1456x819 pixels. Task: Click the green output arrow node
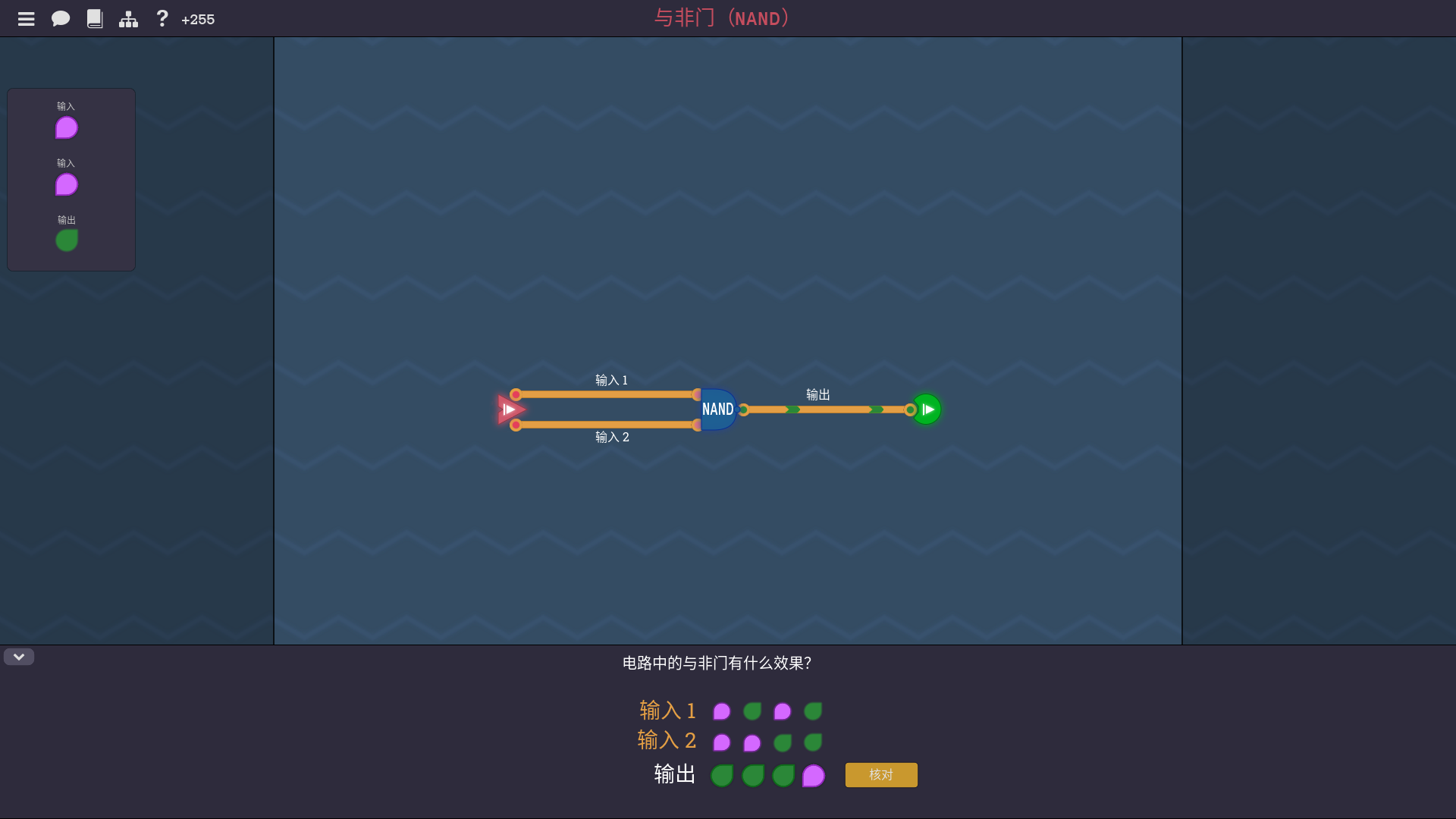tap(927, 409)
